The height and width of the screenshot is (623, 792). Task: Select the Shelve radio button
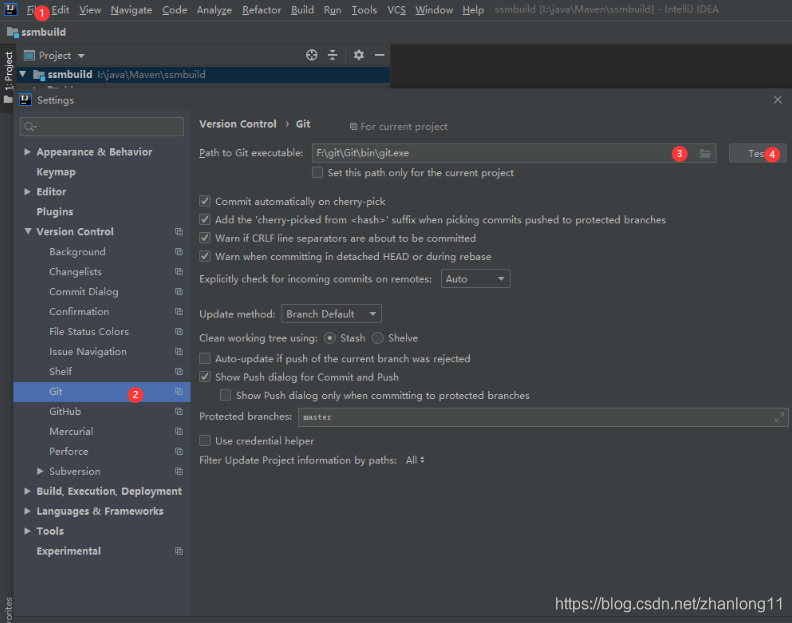[378, 338]
